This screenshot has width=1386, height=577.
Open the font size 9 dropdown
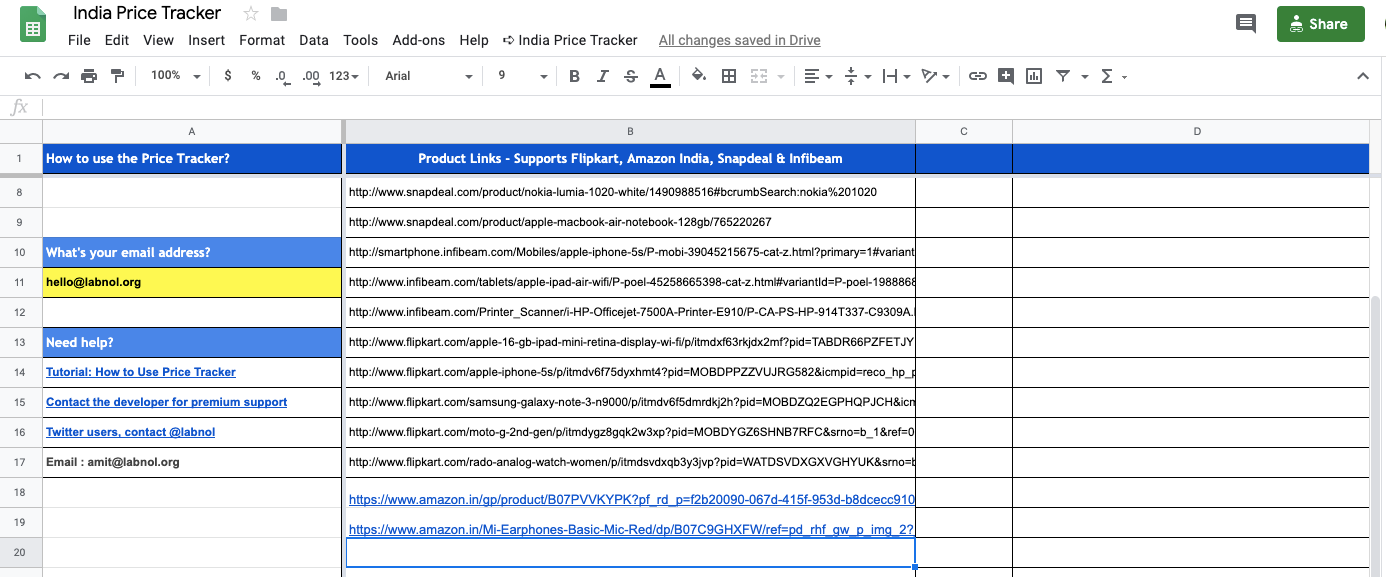pos(523,76)
